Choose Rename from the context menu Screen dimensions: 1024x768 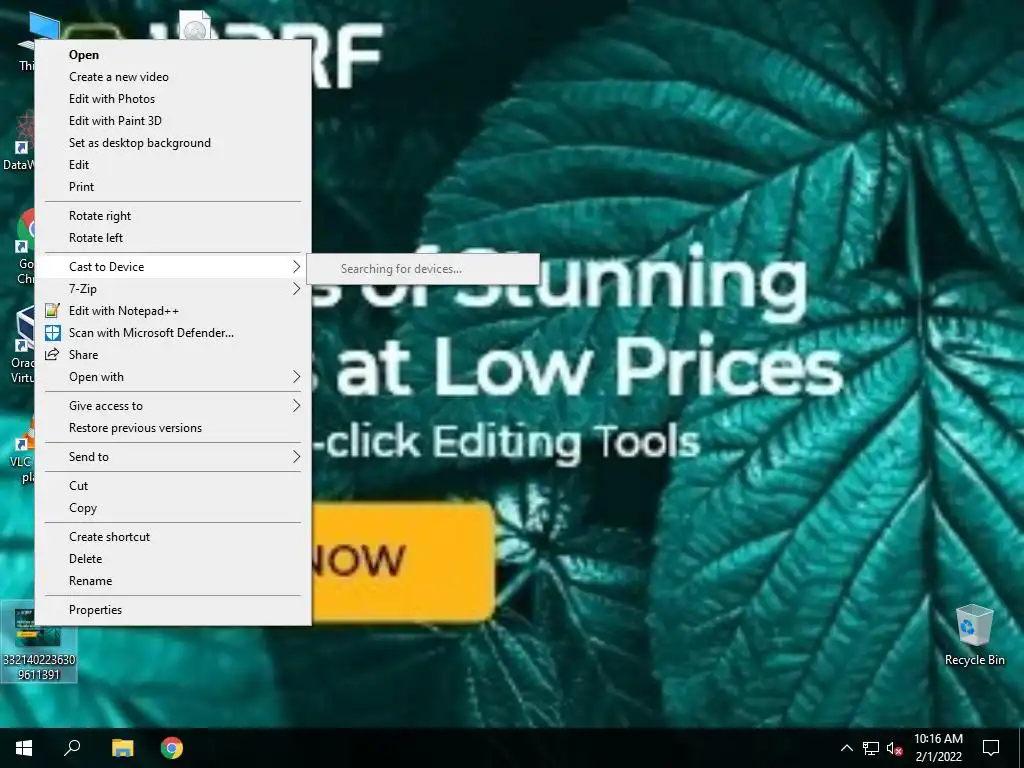pos(173,581)
